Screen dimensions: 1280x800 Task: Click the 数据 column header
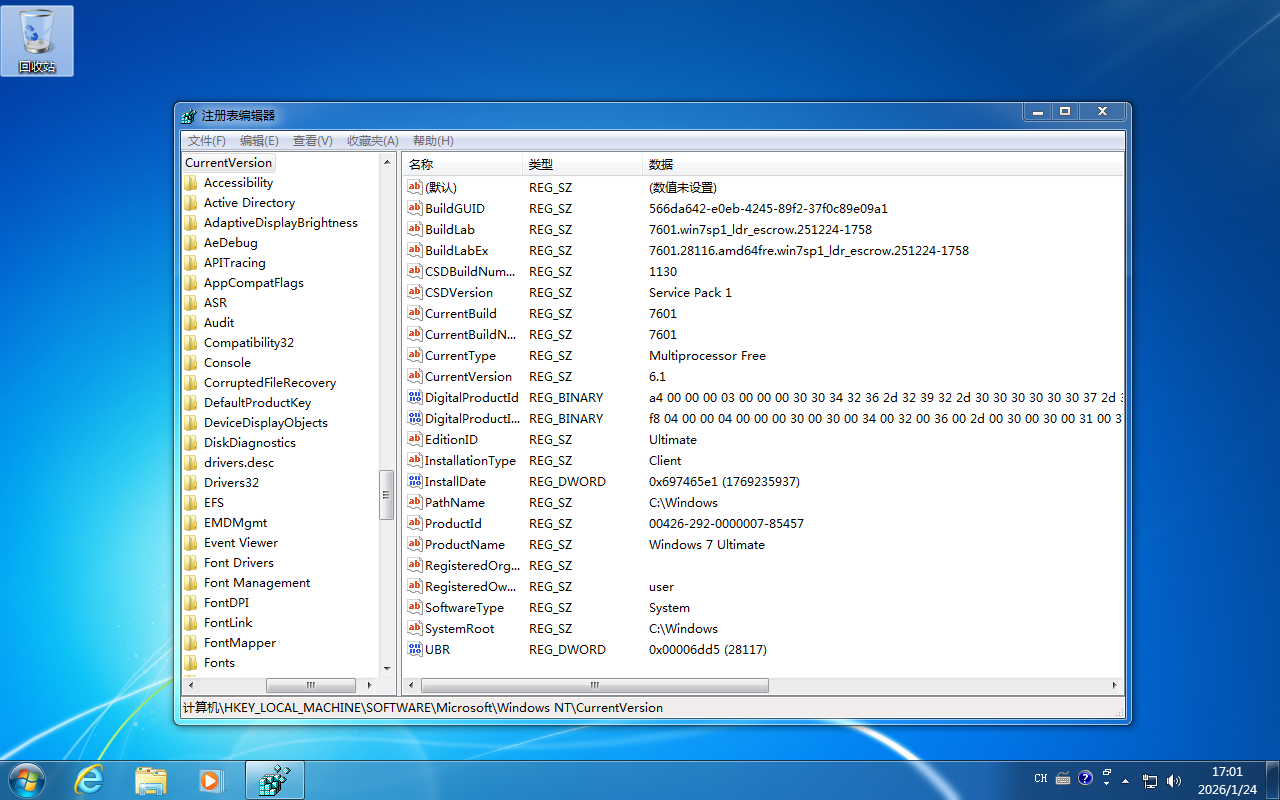point(660,164)
